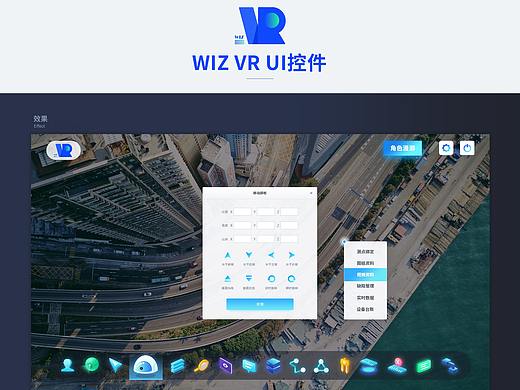520x390 pixels.
Task: Click the move-up arrow in dialog
Action: click(228, 255)
